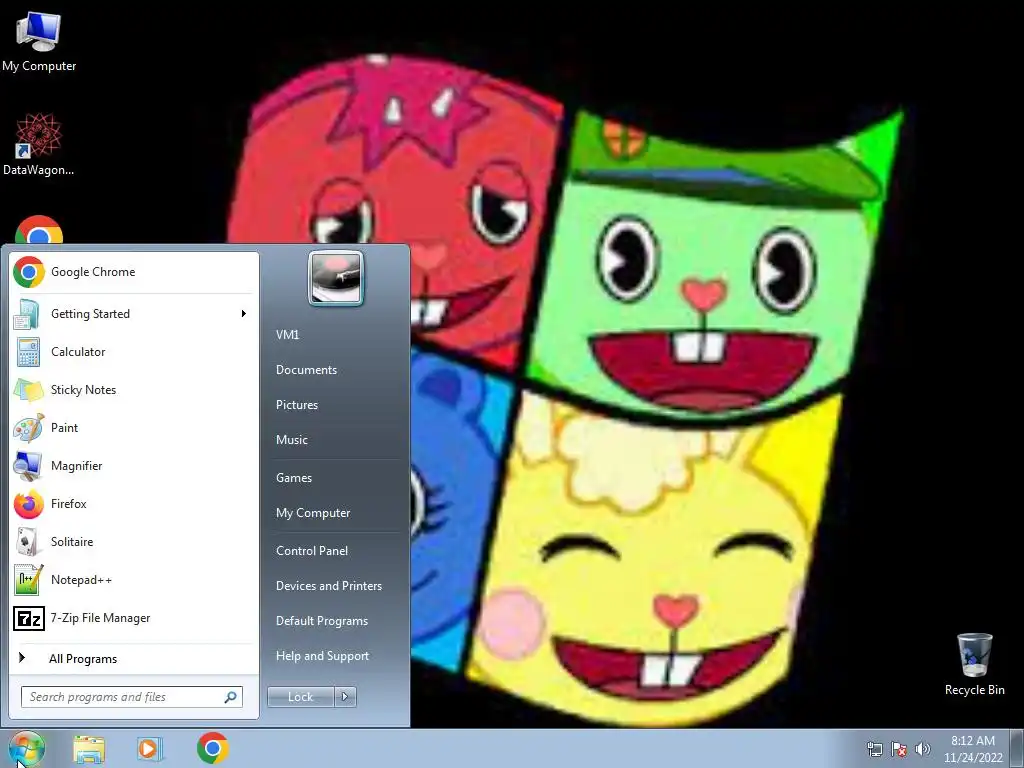
Task: Open the VM1 user folder
Action: [336, 335]
